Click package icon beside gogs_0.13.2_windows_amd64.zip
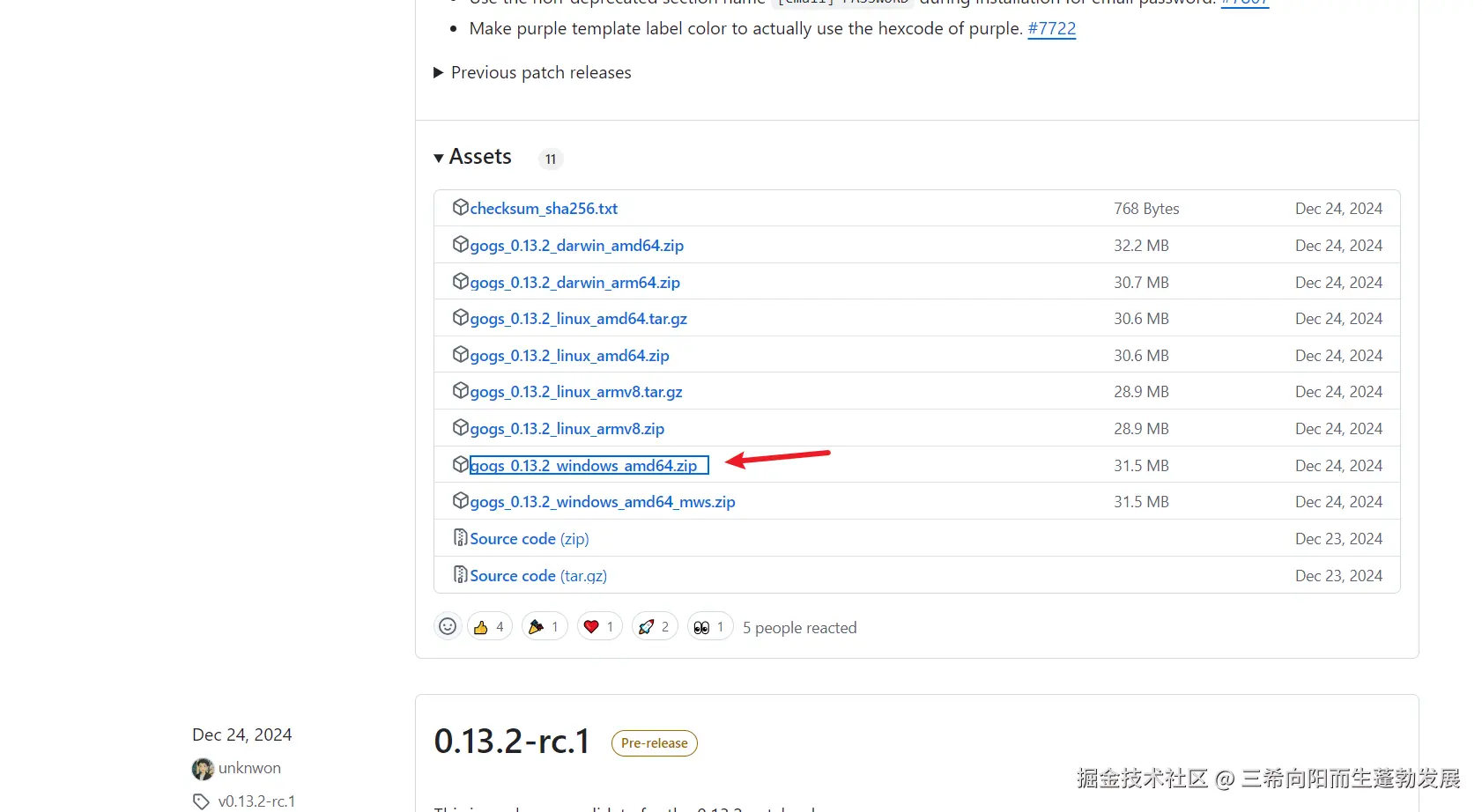Screen dimensions: 1482x812 point(460,464)
